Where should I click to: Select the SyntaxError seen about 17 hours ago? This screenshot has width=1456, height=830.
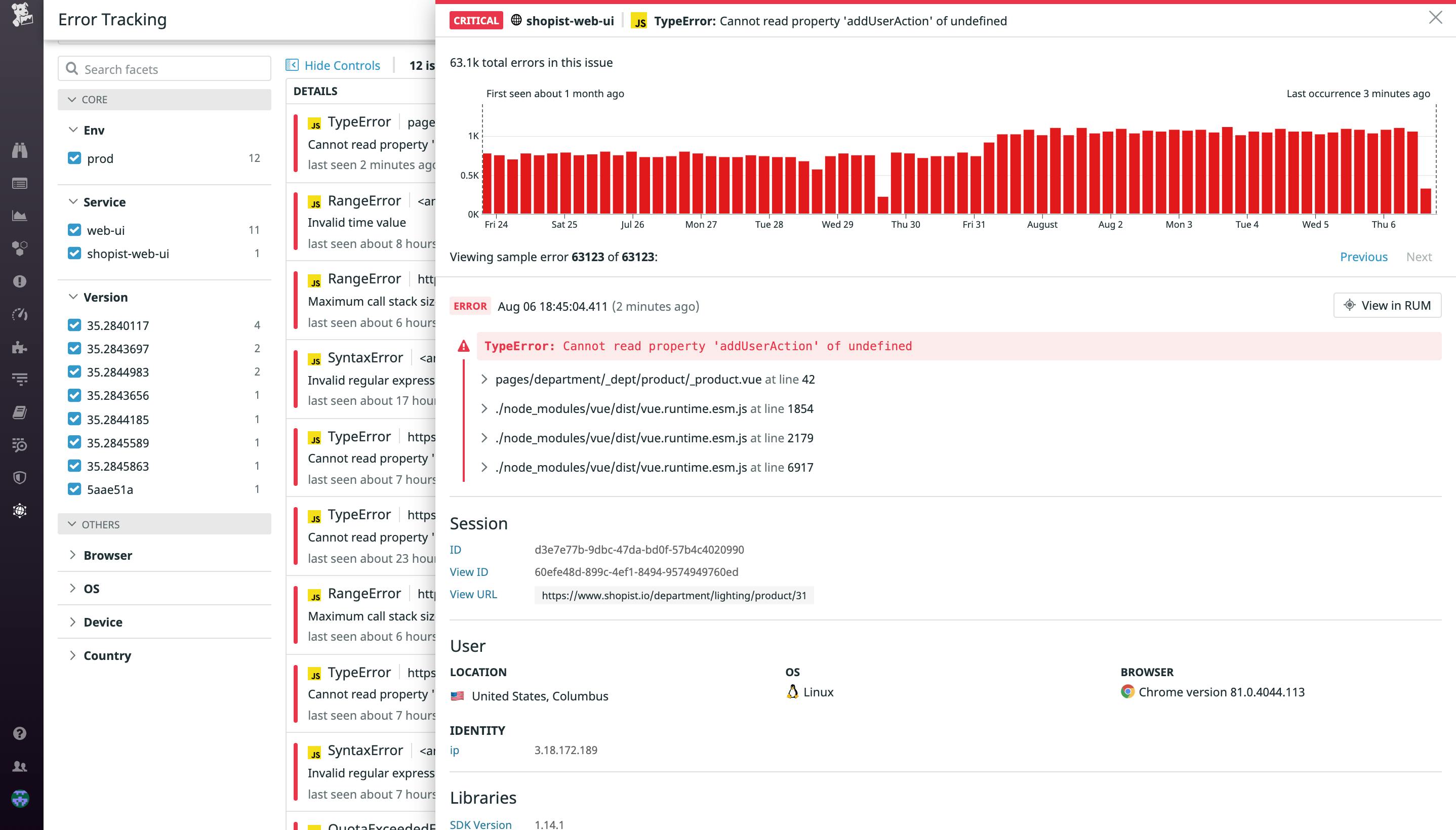[x=361, y=379]
